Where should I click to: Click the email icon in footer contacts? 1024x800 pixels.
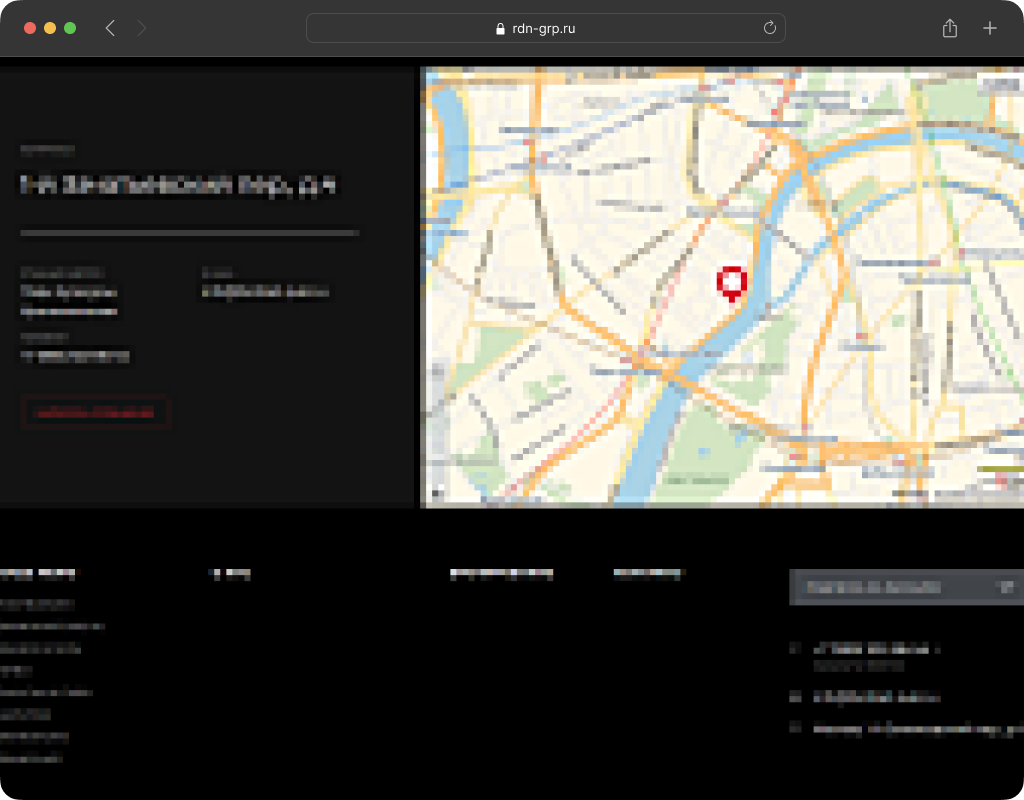pos(796,697)
